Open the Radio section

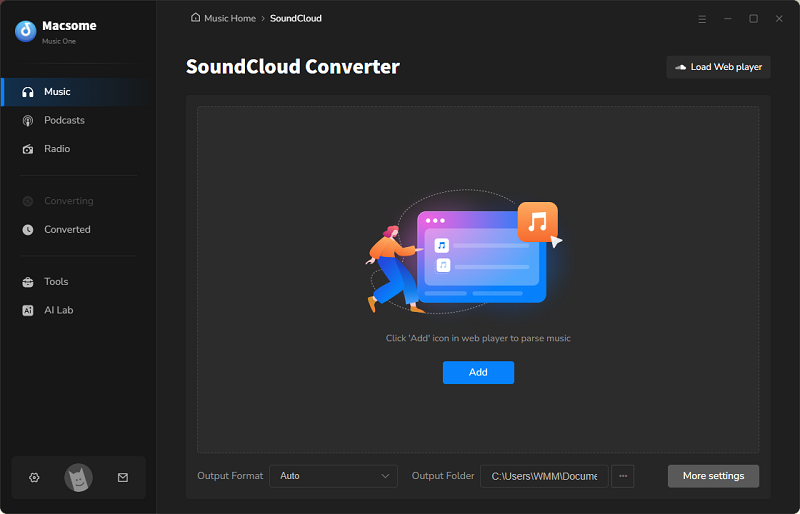tap(77, 149)
